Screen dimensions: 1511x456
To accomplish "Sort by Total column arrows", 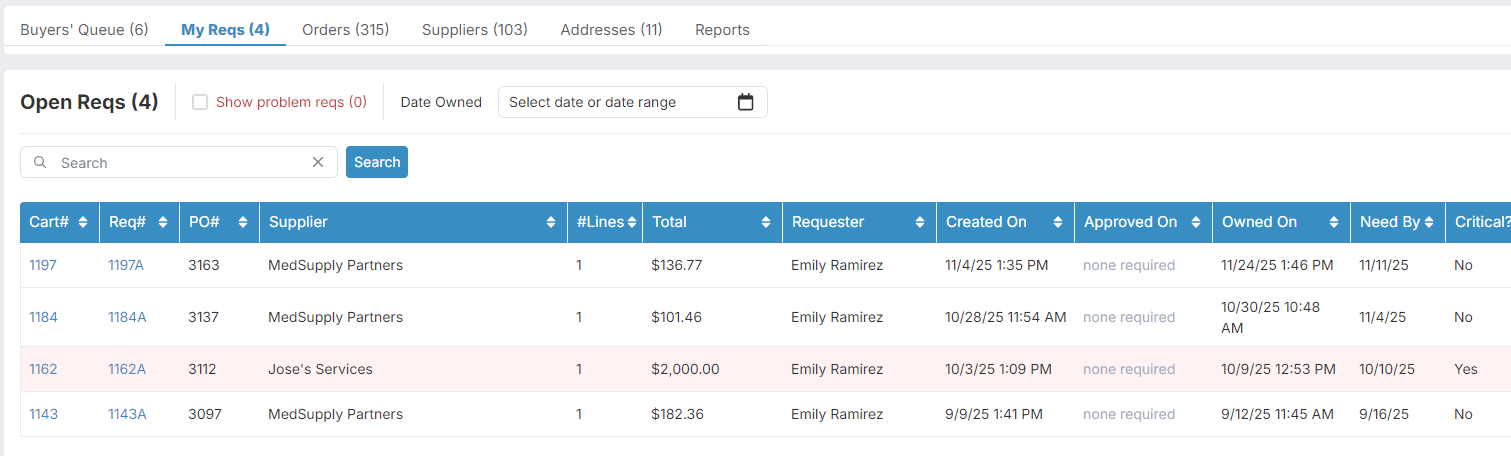I will (766, 222).
